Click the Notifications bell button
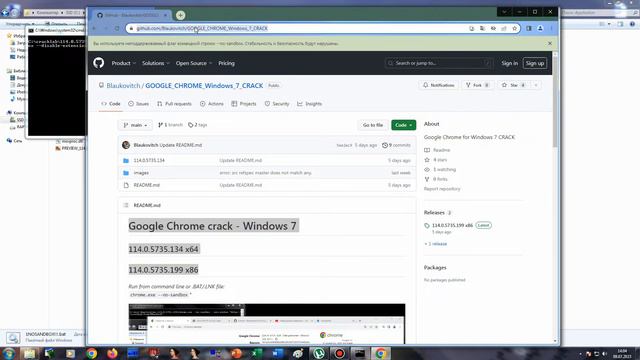 (x=438, y=85)
